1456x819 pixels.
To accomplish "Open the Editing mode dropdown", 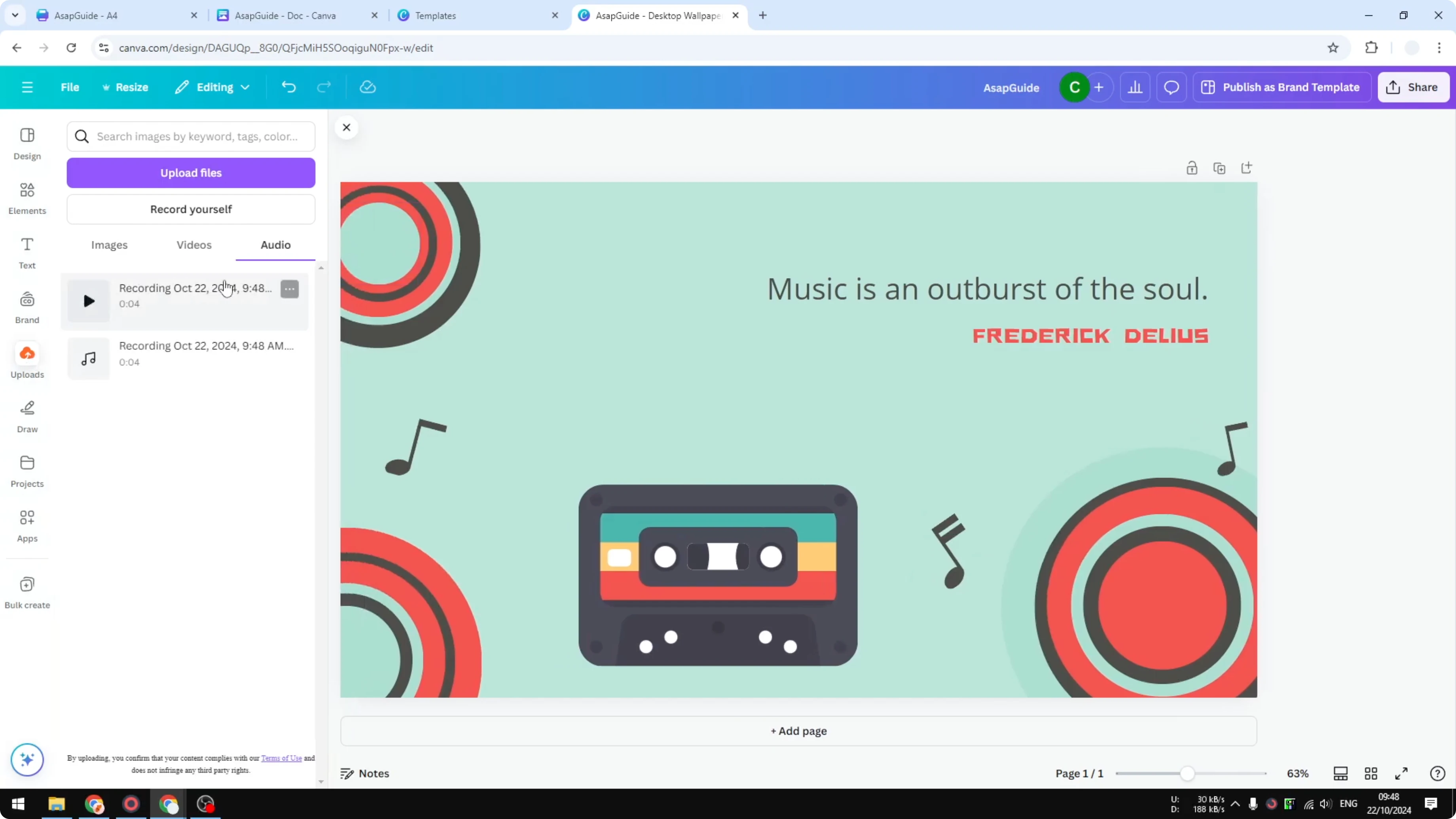I will click(212, 87).
